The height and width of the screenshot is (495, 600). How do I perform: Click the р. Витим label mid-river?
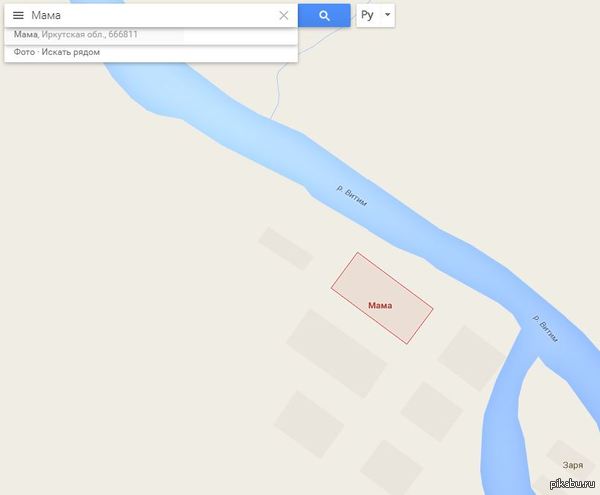click(352, 196)
